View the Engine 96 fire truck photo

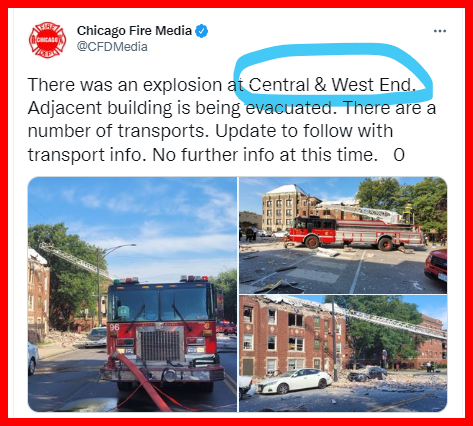[132, 294]
